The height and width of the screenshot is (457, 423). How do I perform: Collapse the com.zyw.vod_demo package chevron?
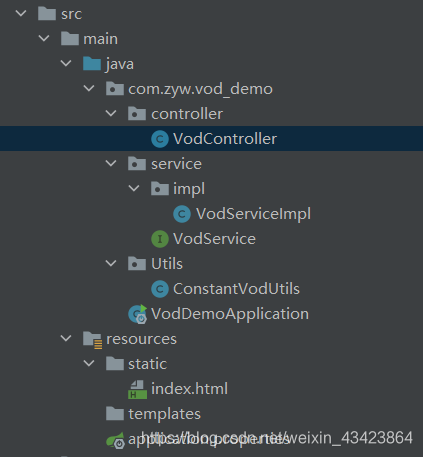tap(89, 88)
